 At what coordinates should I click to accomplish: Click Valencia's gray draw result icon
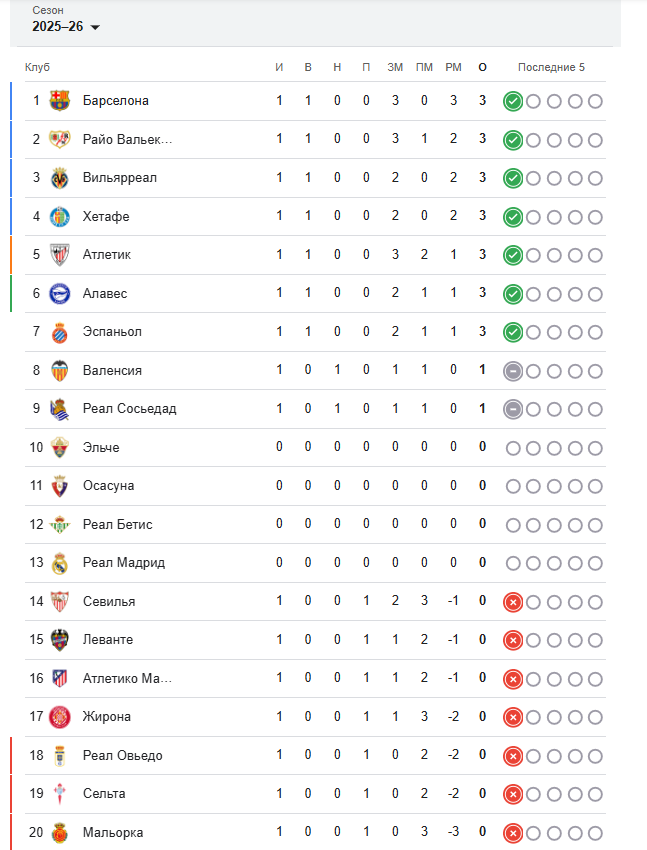[513, 371]
